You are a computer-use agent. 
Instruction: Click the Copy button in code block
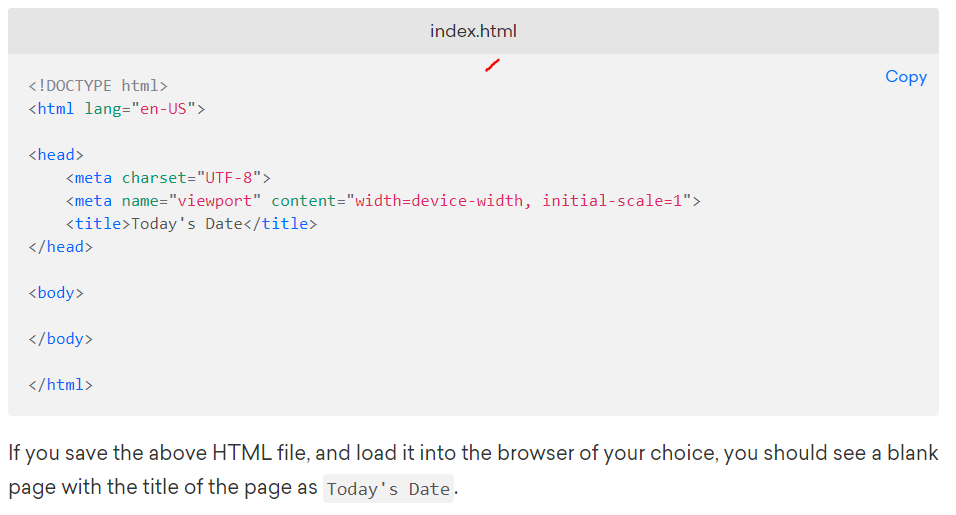(905, 77)
